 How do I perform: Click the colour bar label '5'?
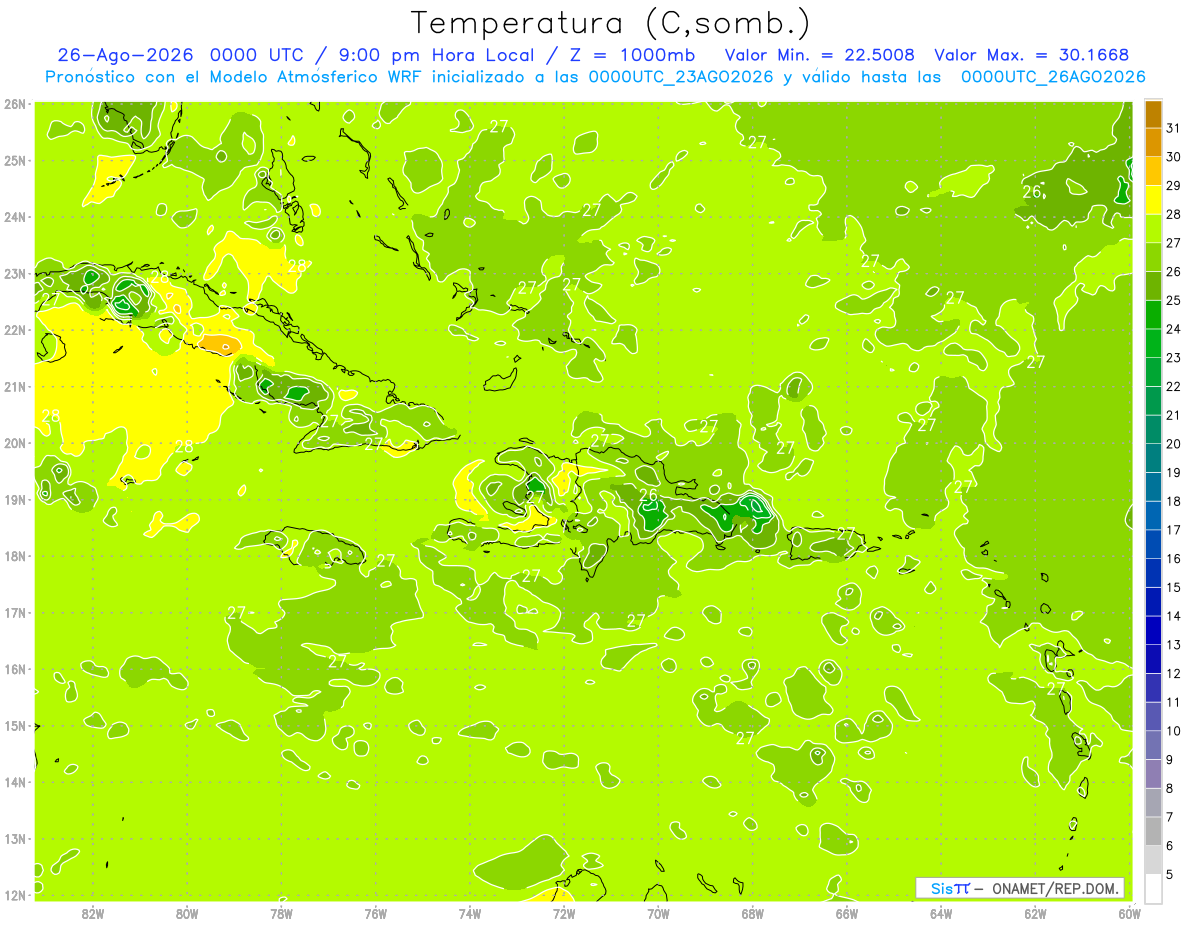click(1170, 874)
